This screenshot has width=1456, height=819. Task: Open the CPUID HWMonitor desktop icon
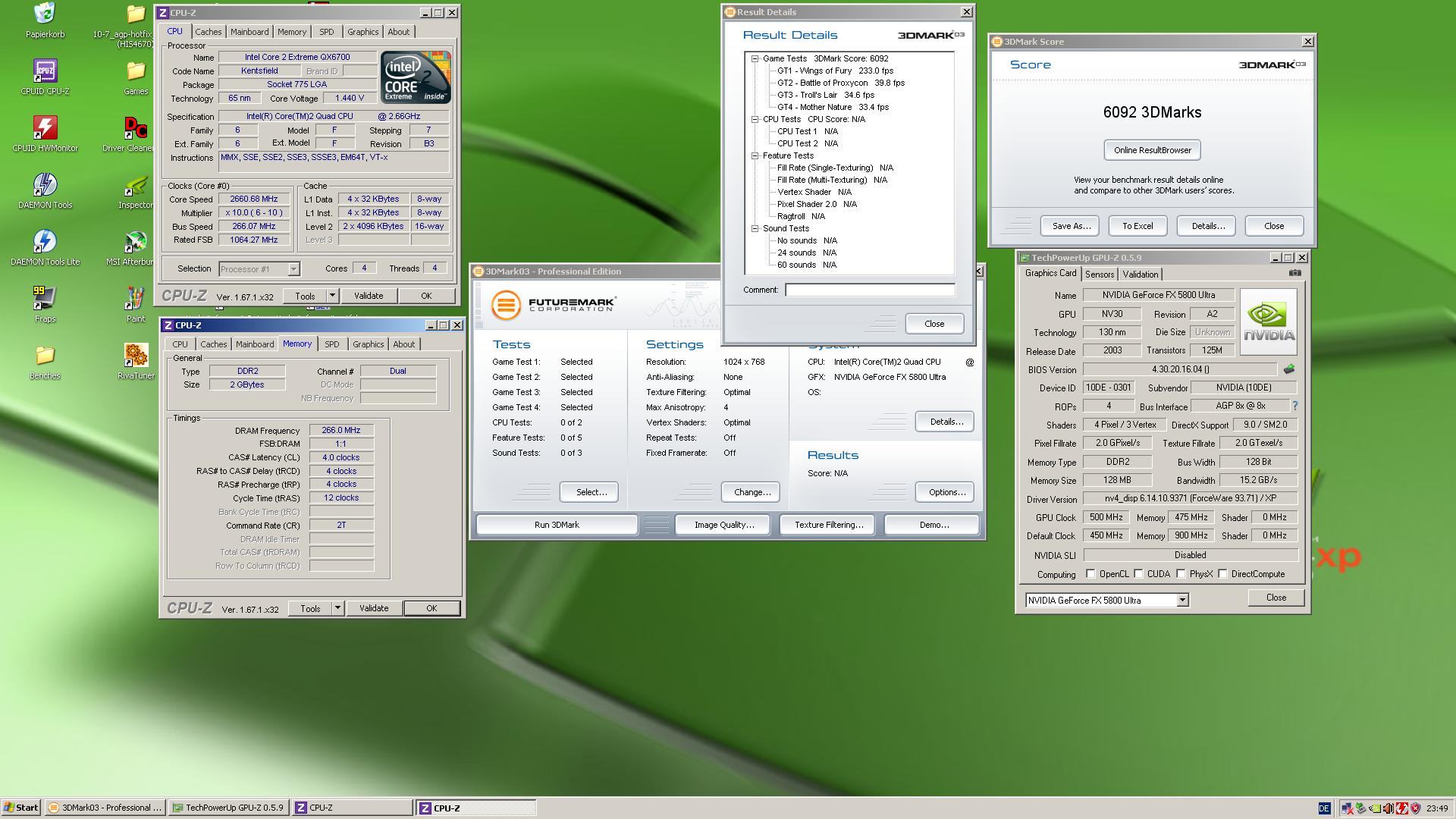coord(45,129)
